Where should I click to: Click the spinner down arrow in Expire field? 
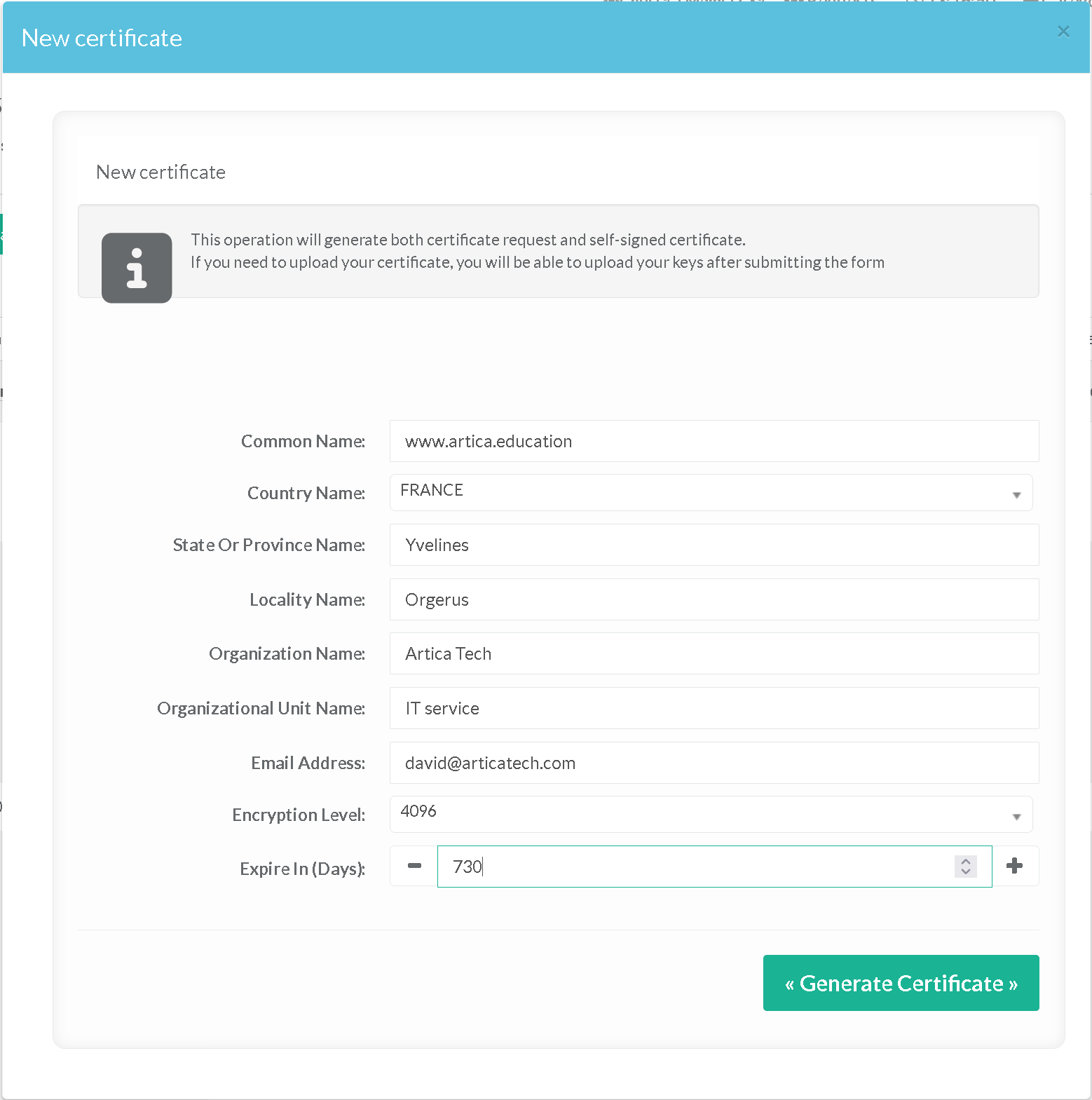coord(966,871)
